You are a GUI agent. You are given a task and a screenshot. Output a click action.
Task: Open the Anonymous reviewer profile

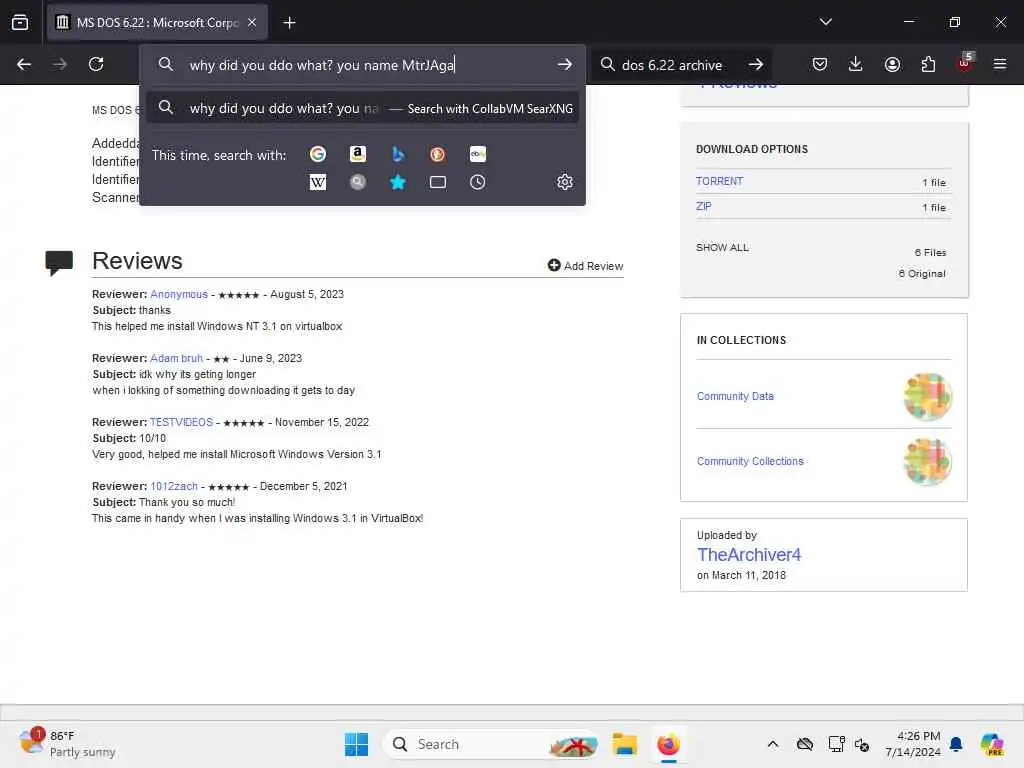coord(179,295)
